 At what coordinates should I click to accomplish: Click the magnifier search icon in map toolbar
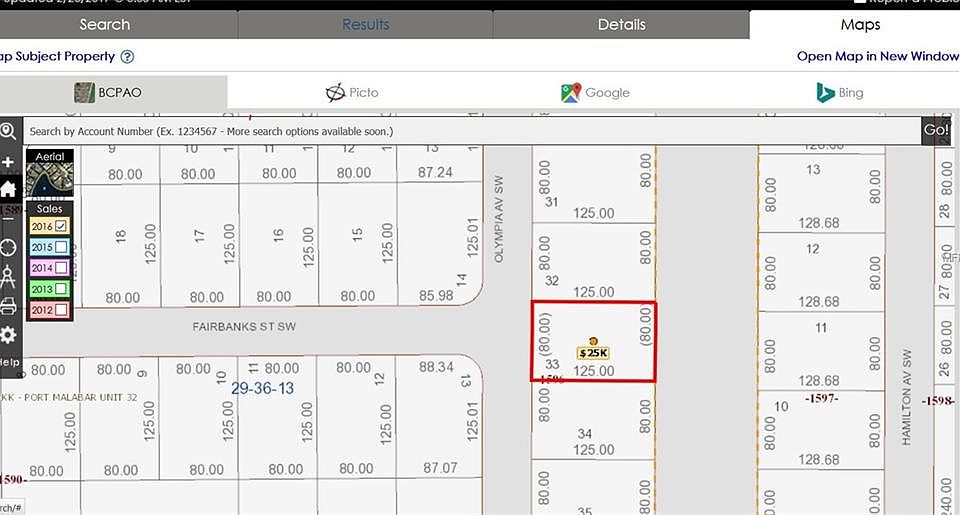pos(8,132)
